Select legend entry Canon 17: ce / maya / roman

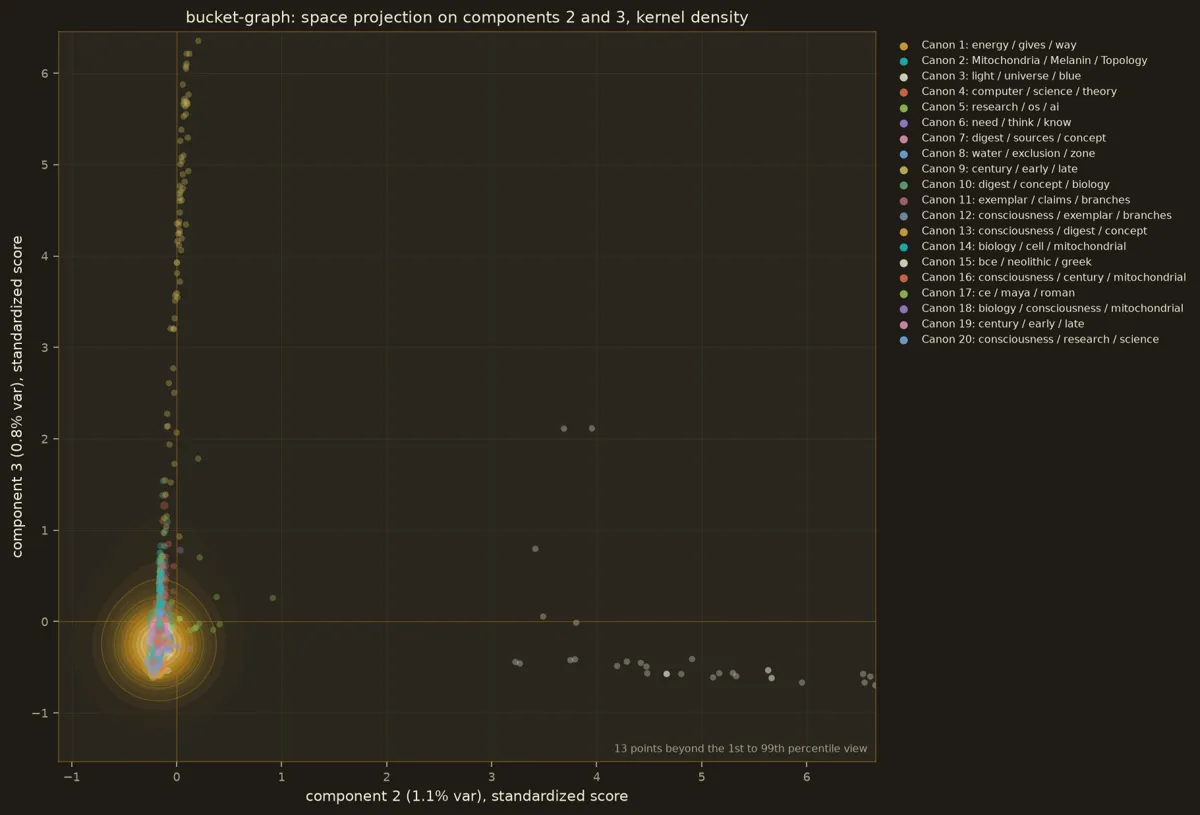pos(998,293)
